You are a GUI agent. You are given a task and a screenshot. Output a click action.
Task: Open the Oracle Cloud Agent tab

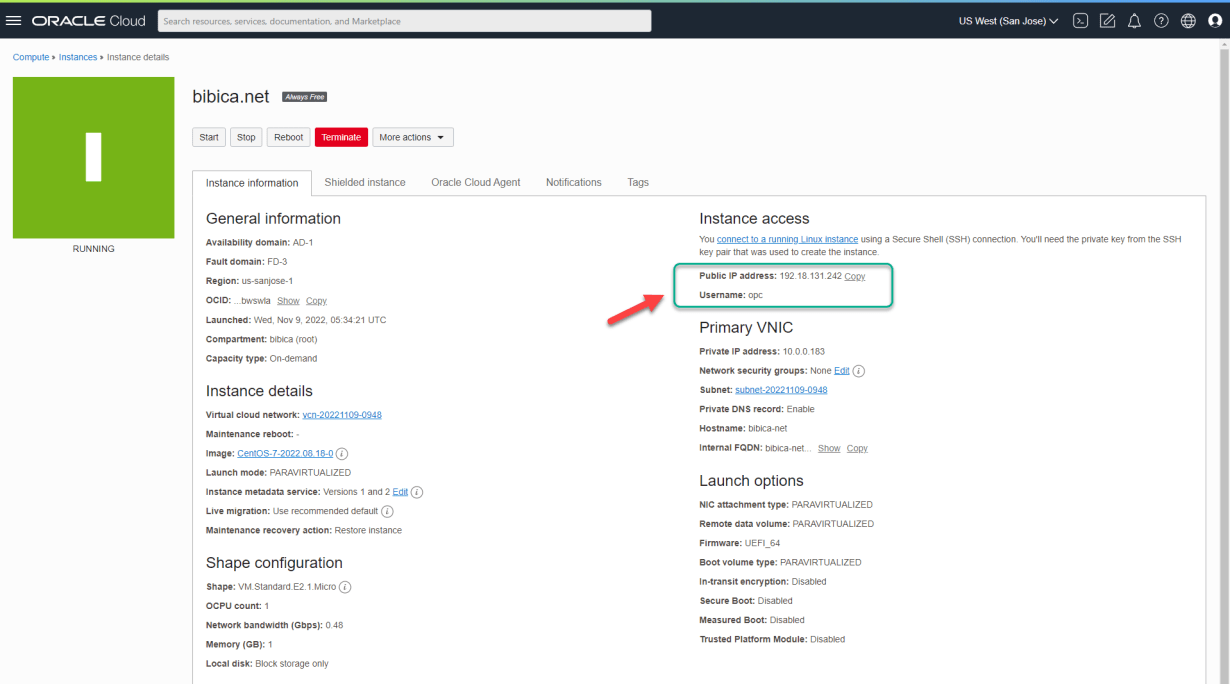tap(476, 182)
